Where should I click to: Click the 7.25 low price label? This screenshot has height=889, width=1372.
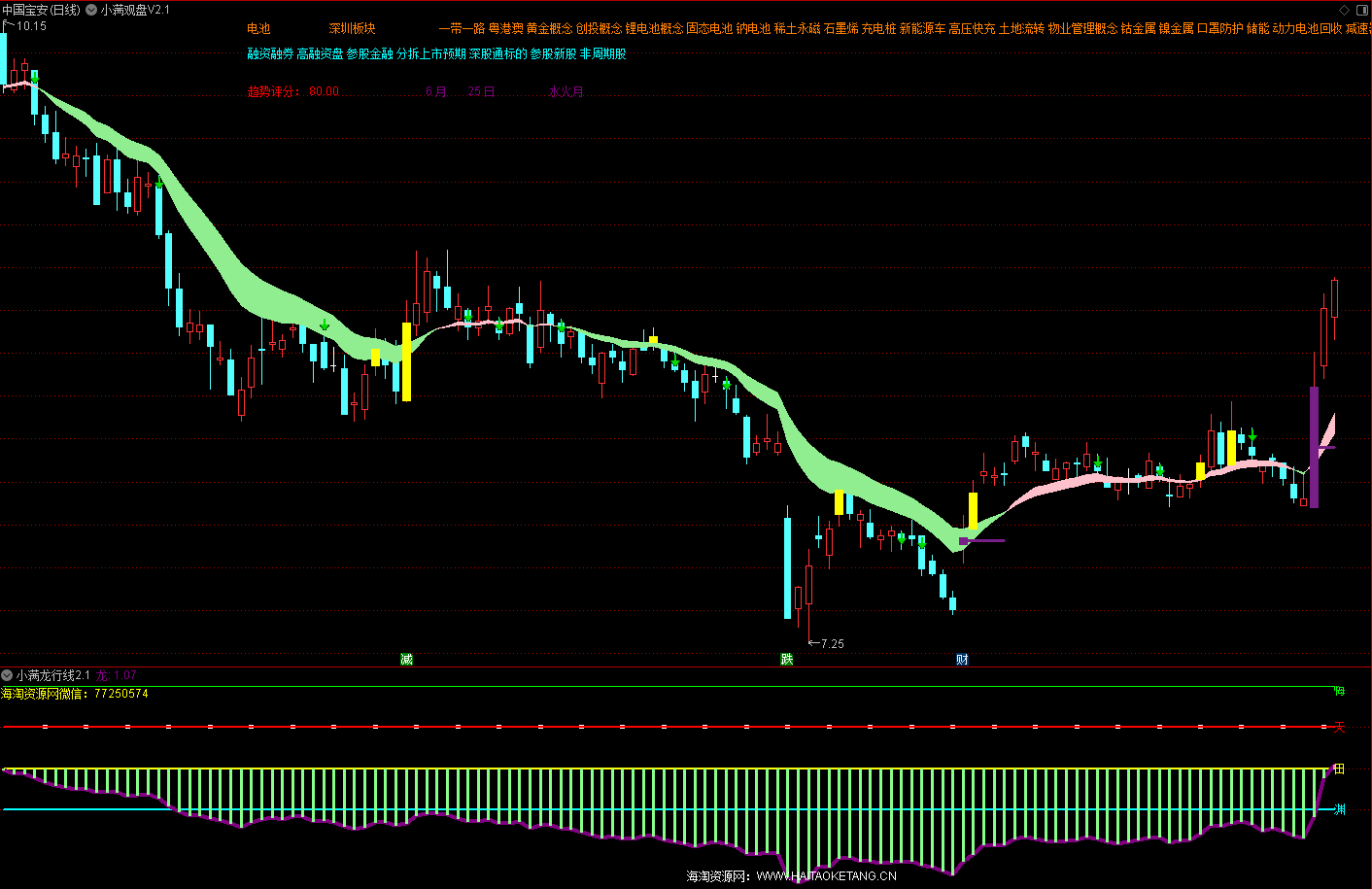pyautogui.click(x=832, y=644)
